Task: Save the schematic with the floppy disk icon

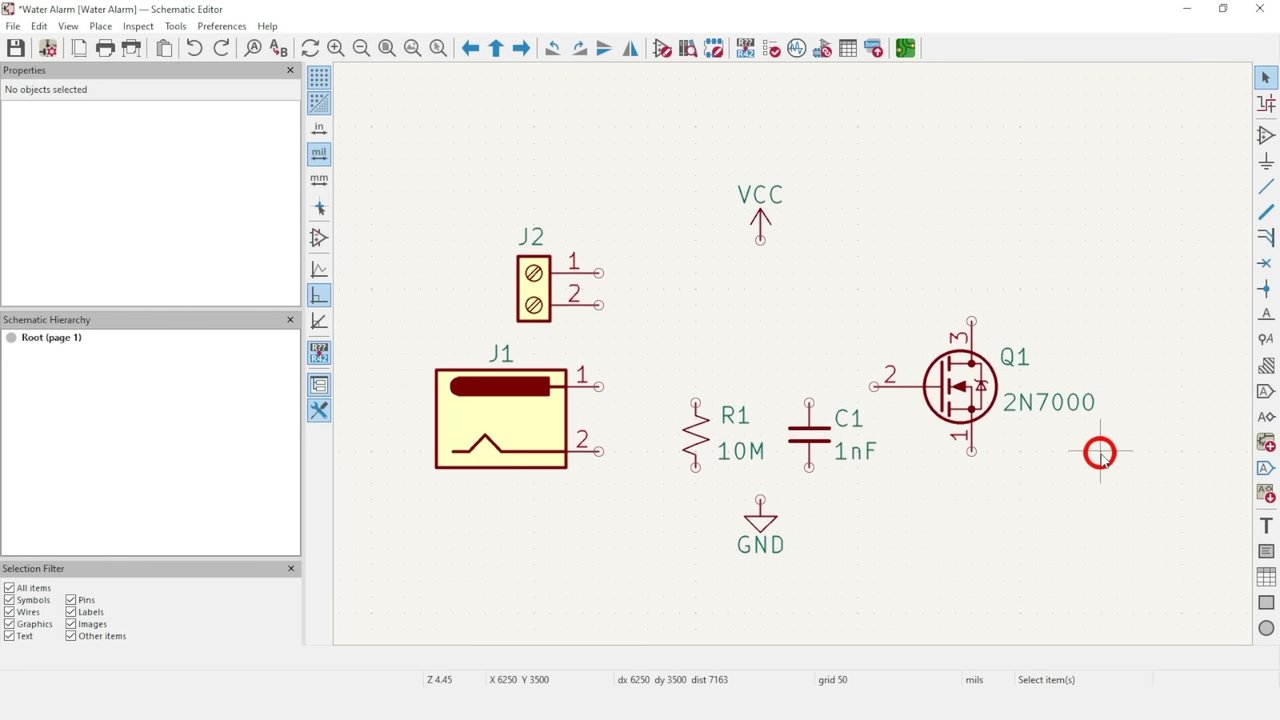Action: pyautogui.click(x=16, y=48)
